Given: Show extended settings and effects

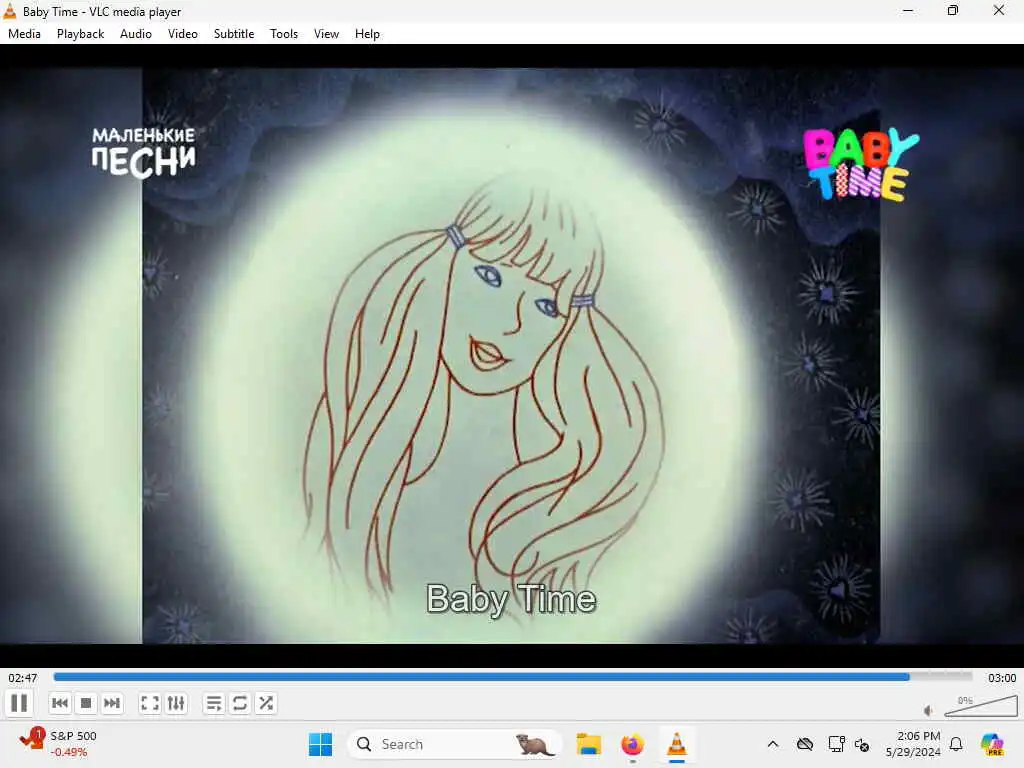Looking at the screenshot, I should pyautogui.click(x=176, y=703).
